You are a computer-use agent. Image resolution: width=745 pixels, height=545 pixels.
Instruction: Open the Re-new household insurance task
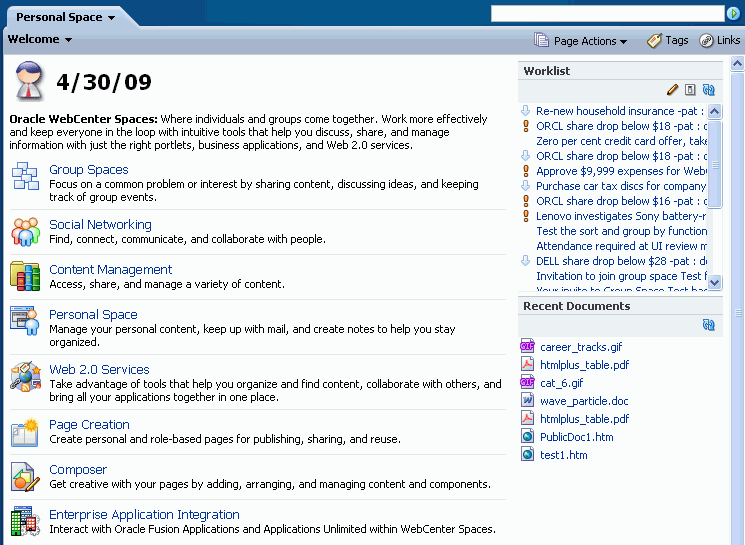click(x=621, y=111)
